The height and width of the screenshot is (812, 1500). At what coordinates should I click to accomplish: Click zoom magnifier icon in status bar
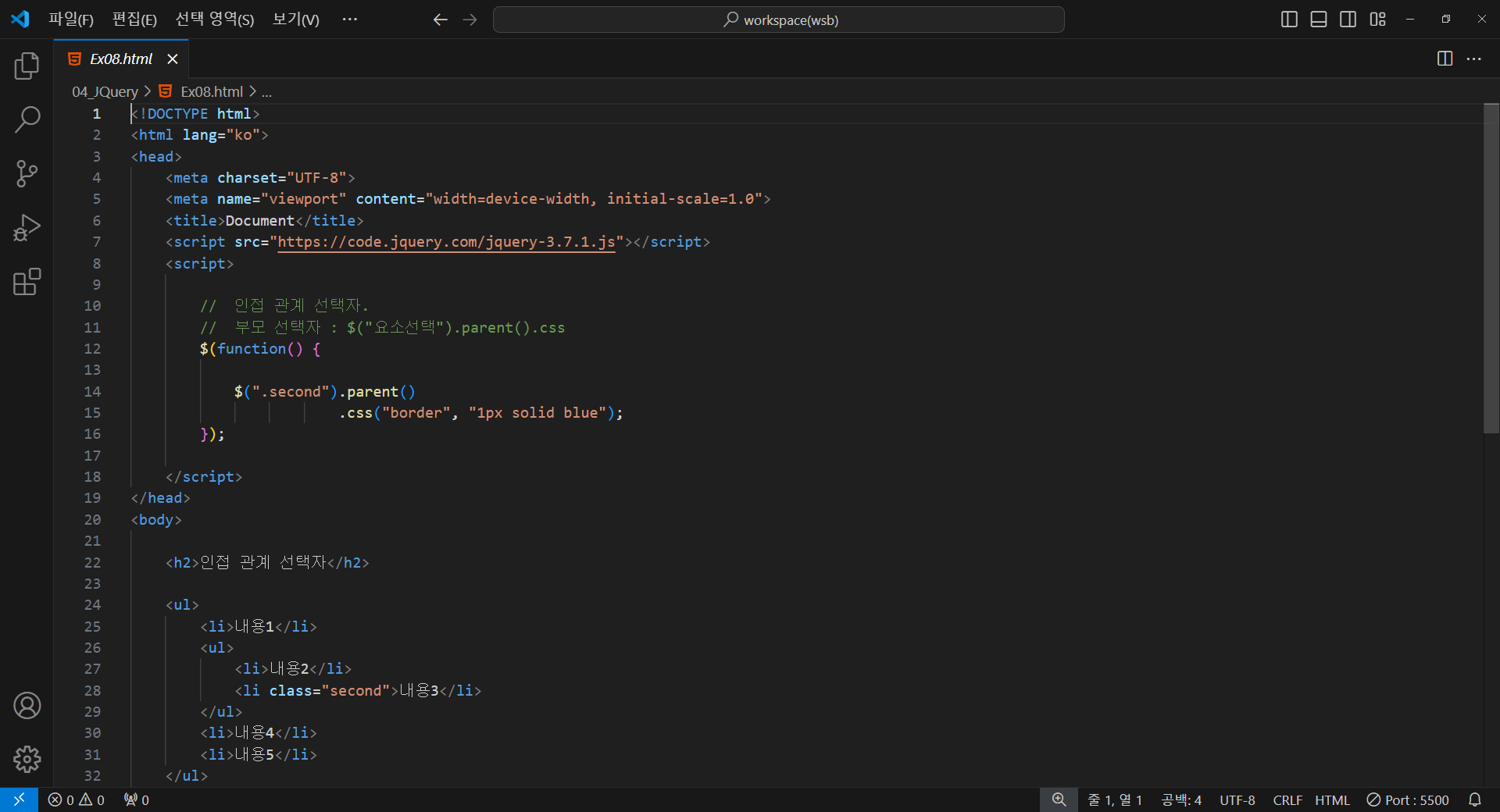click(x=1059, y=800)
